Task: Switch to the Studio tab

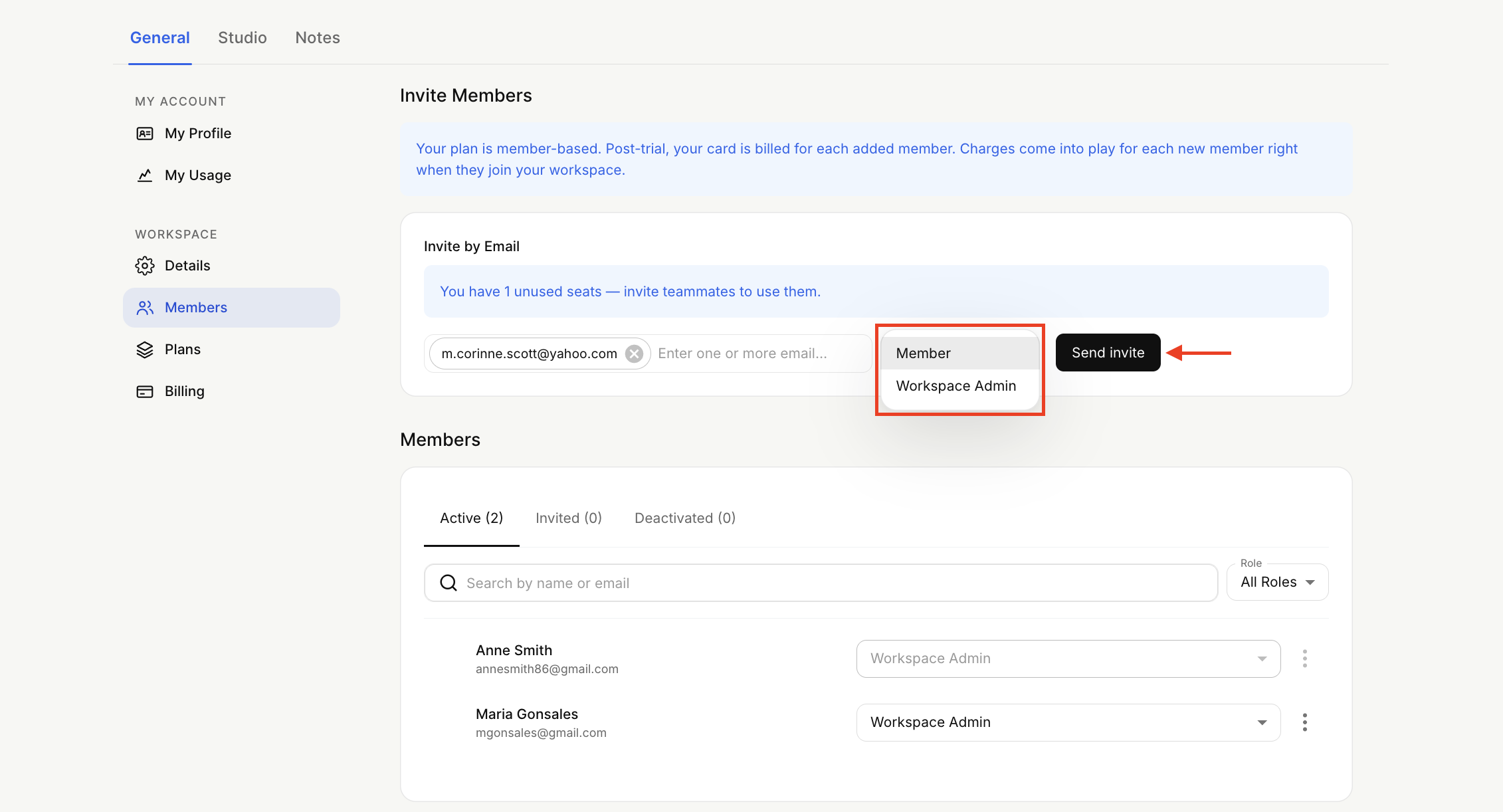Action: point(243,38)
